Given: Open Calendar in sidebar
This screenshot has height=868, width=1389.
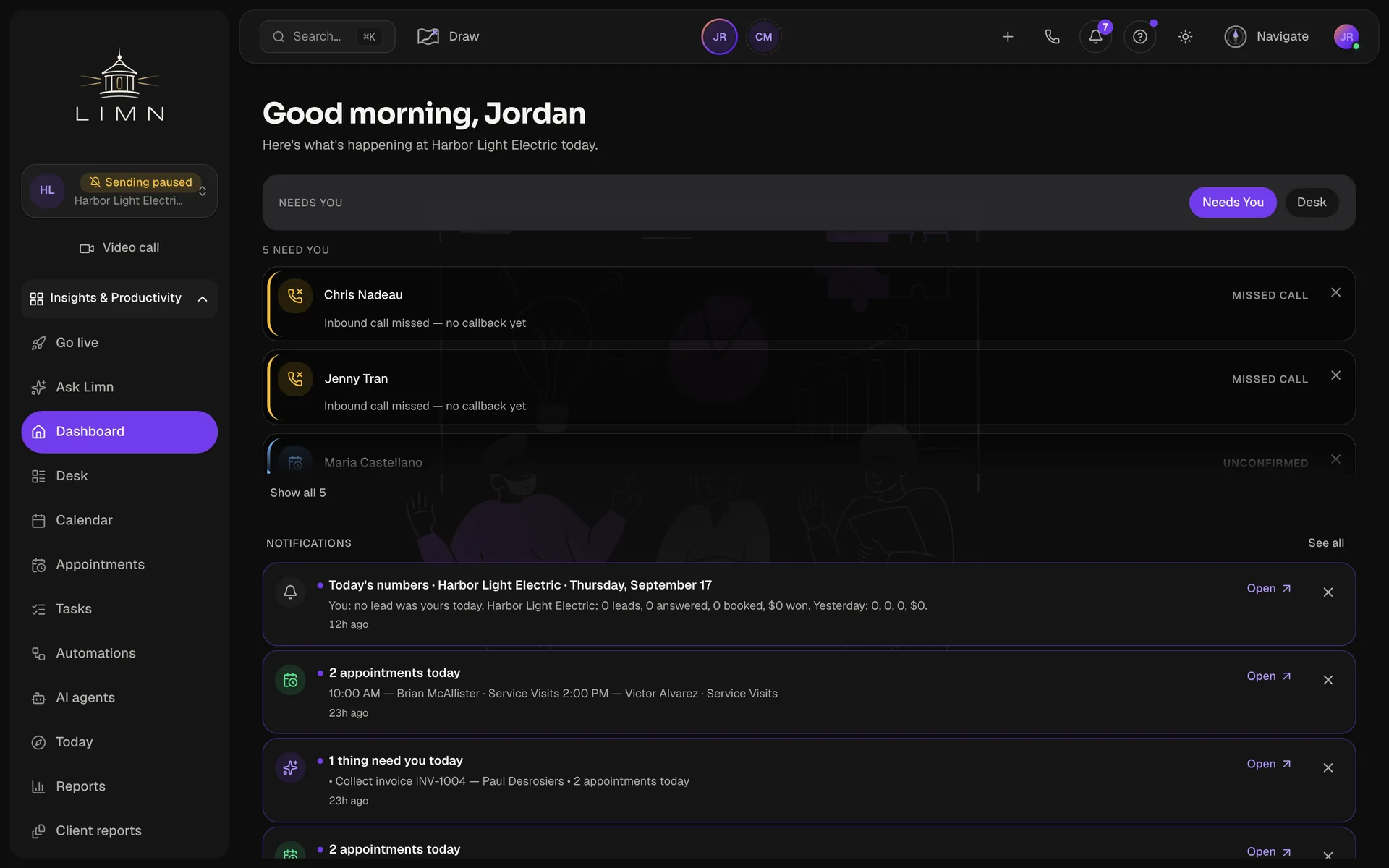Looking at the screenshot, I should tap(119, 520).
